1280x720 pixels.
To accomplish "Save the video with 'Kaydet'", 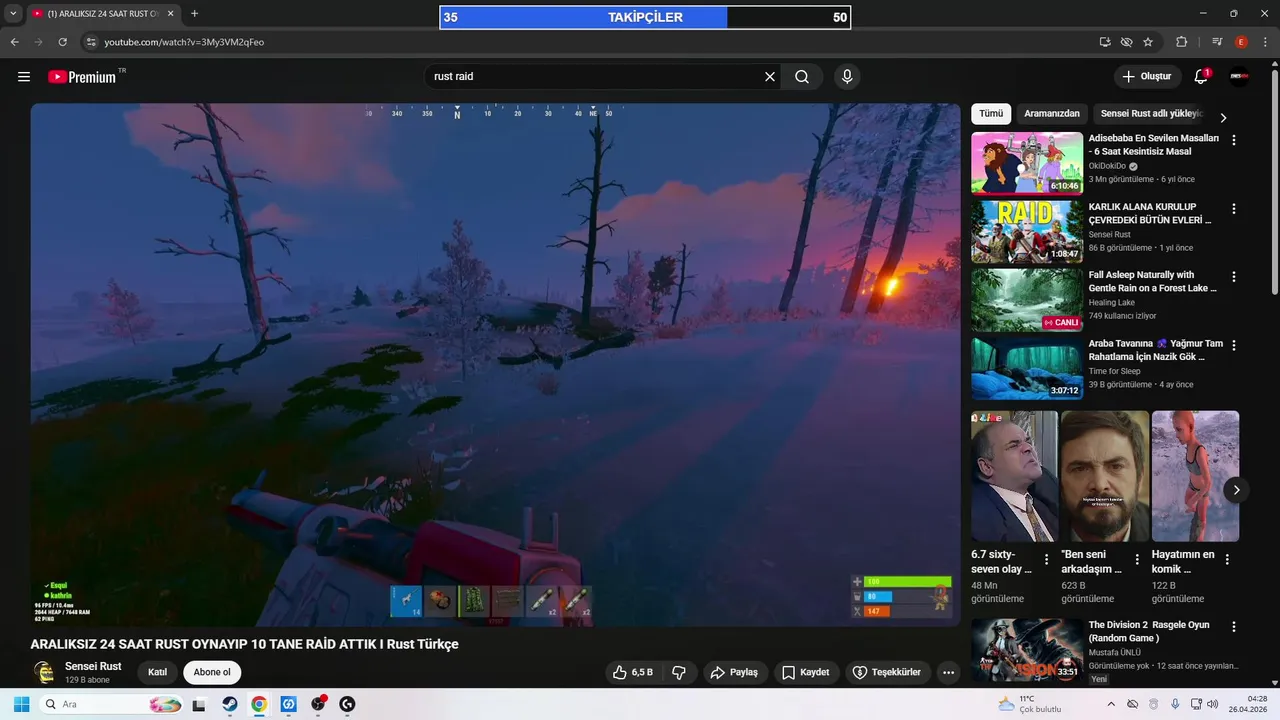I will pyautogui.click(x=806, y=672).
